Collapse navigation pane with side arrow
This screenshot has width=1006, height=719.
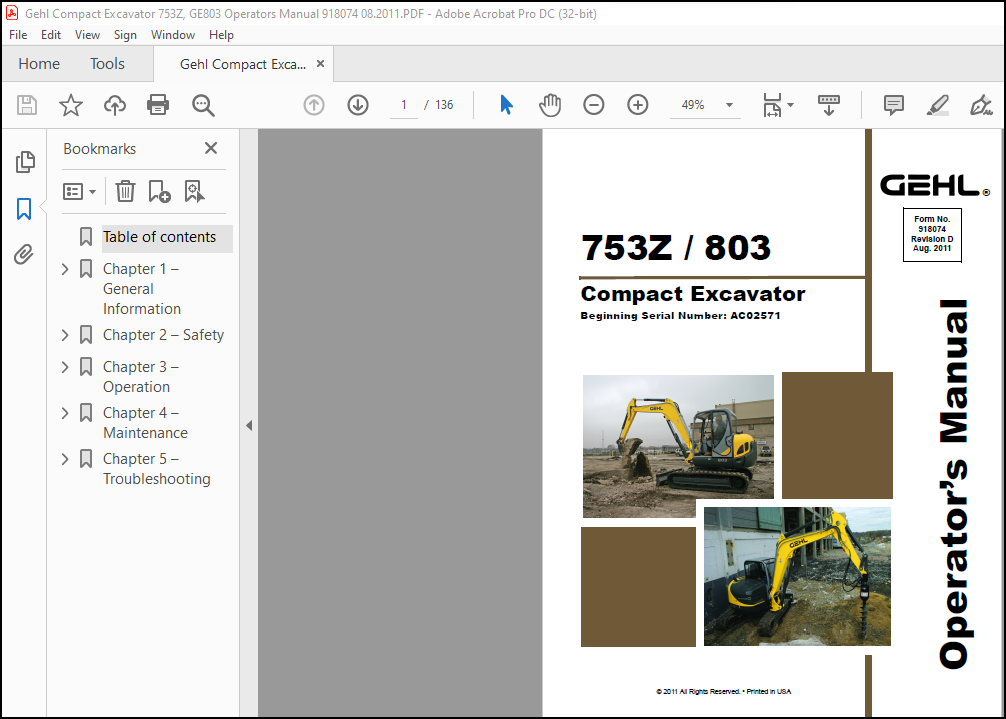point(249,425)
